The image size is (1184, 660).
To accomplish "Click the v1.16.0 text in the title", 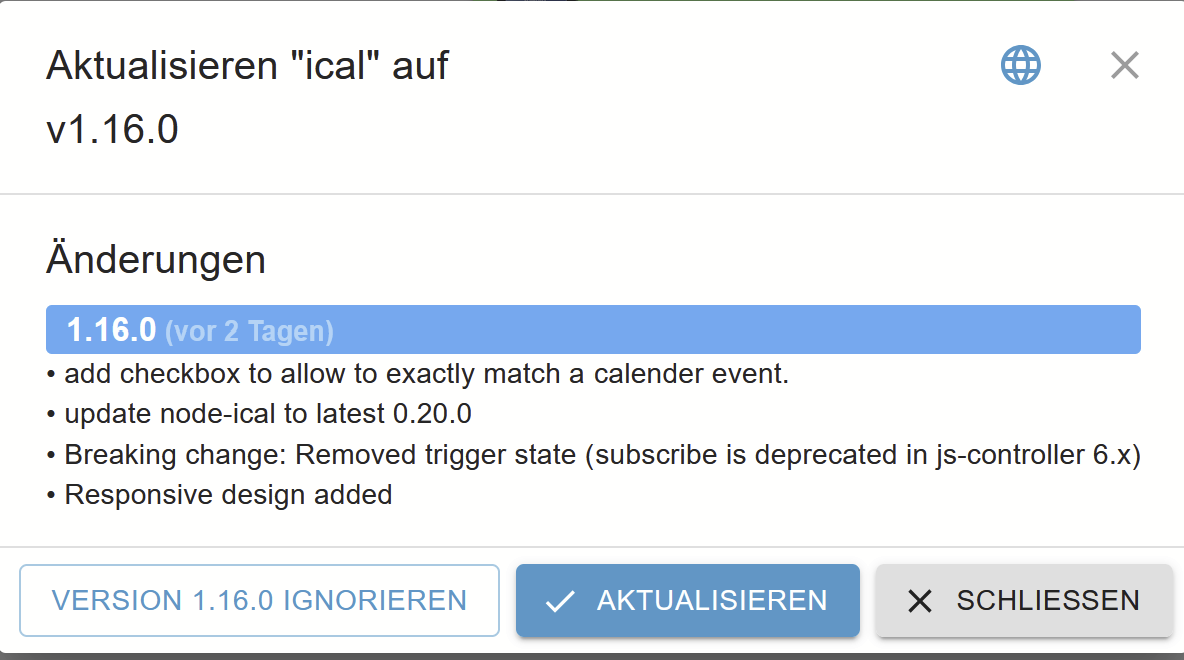I will point(112,129).
